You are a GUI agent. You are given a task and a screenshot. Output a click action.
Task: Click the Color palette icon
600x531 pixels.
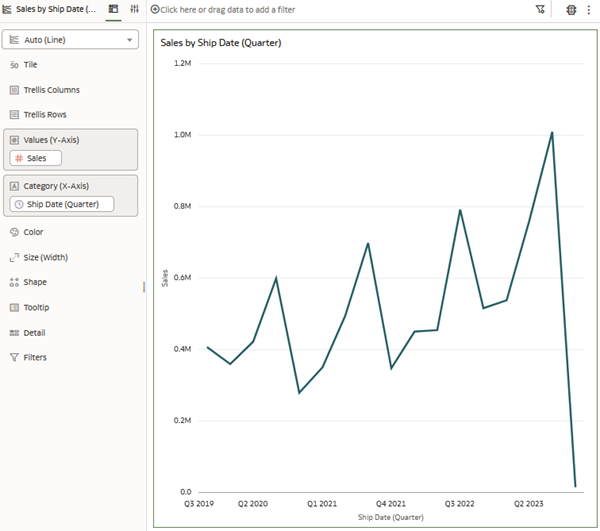tap(14, 232)
